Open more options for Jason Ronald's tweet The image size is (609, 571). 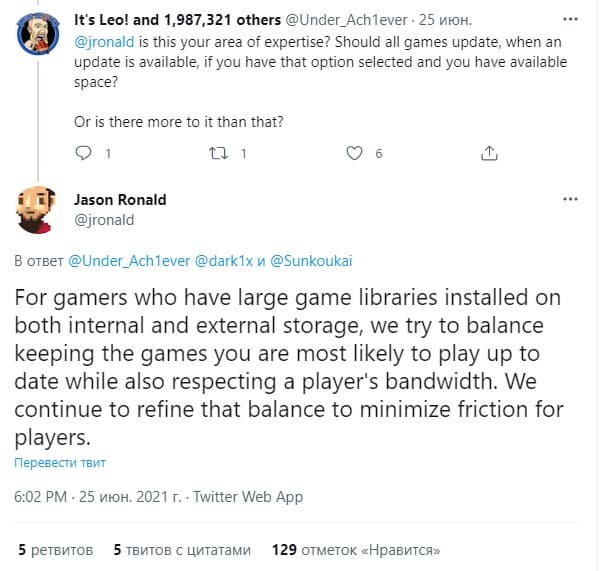[x=571, y=200]
